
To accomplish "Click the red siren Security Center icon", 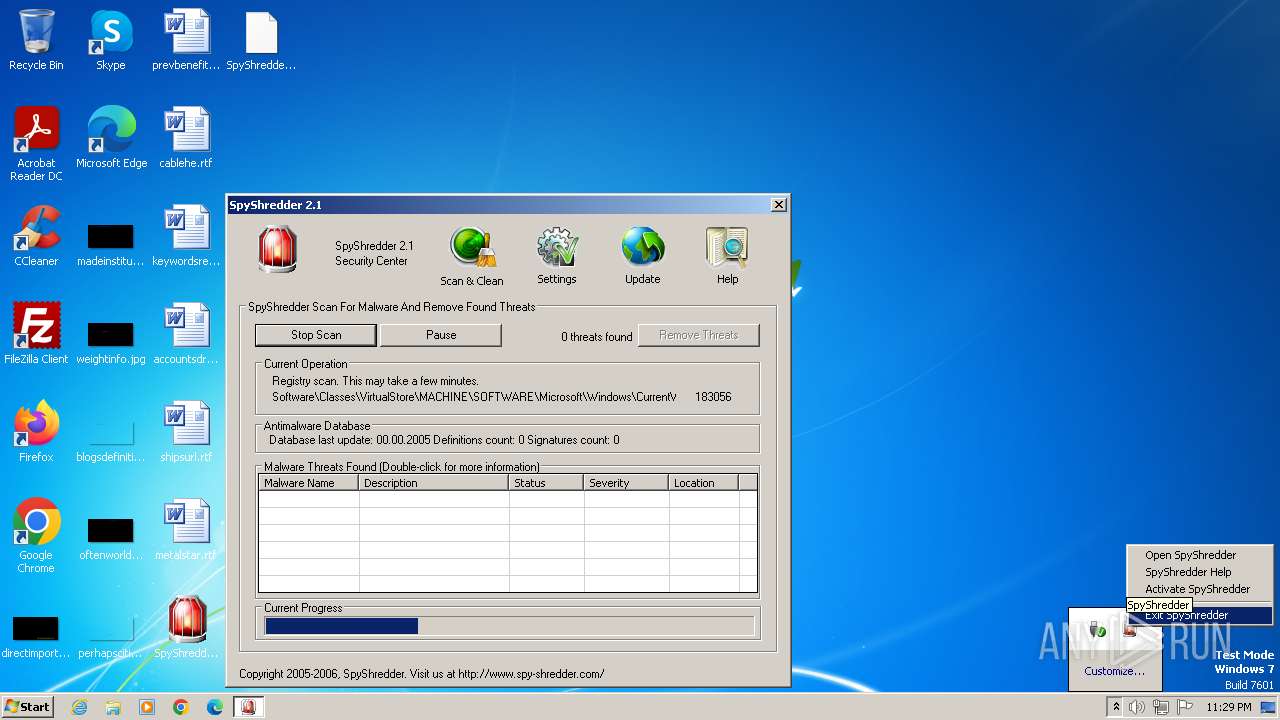I will click(x=277, y=250).
